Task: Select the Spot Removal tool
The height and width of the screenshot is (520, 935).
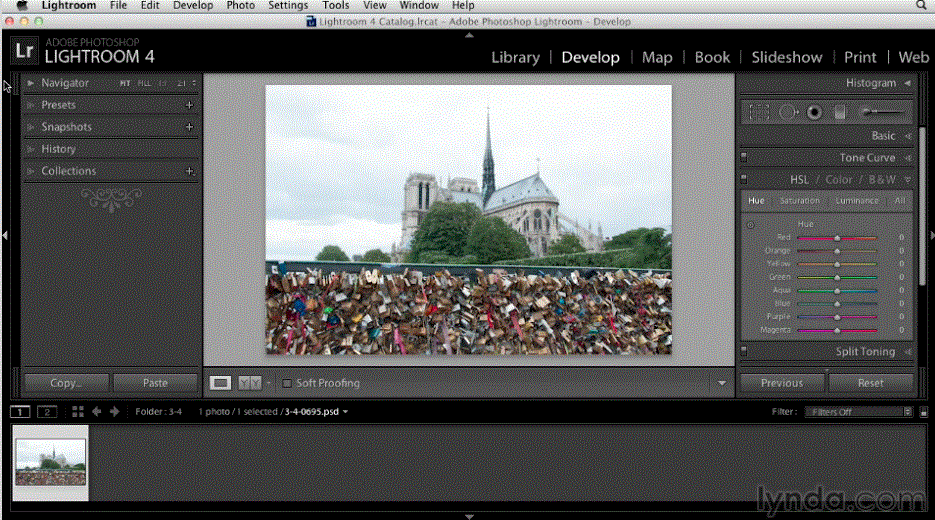Action: point(788,112)
